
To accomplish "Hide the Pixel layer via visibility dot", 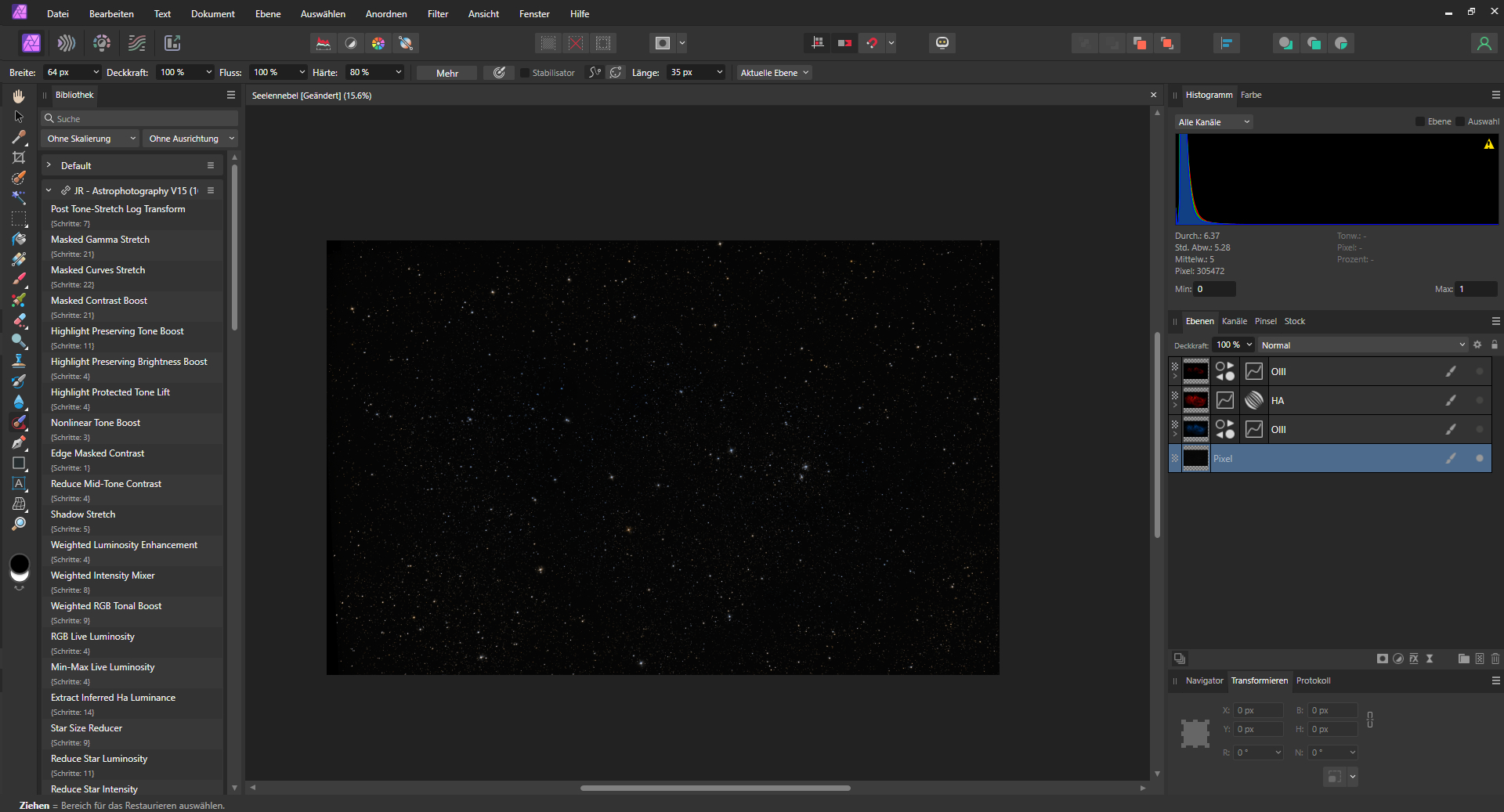I will pos(1480,458).
